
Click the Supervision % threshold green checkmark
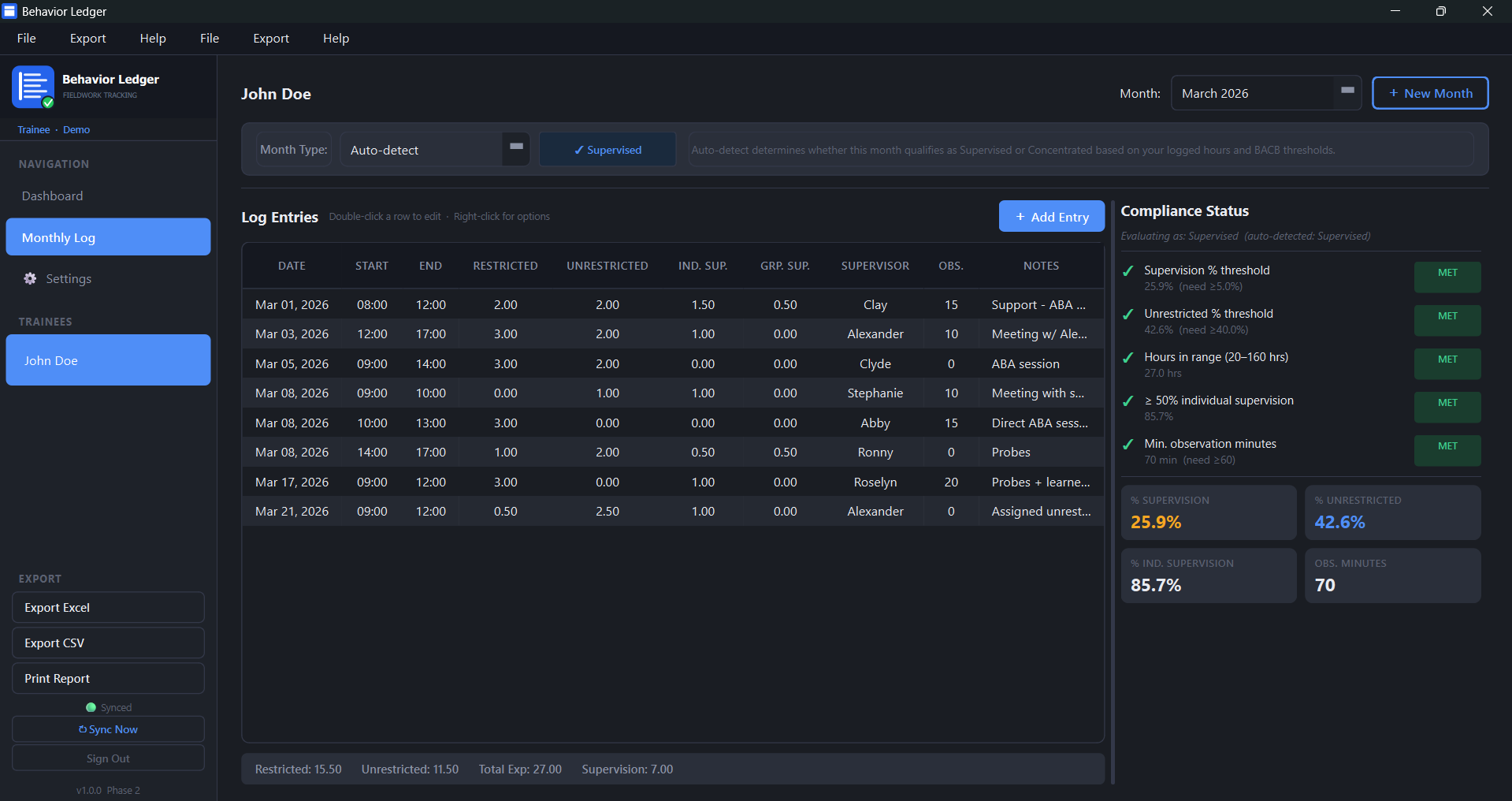click(x=1128, y=271)
